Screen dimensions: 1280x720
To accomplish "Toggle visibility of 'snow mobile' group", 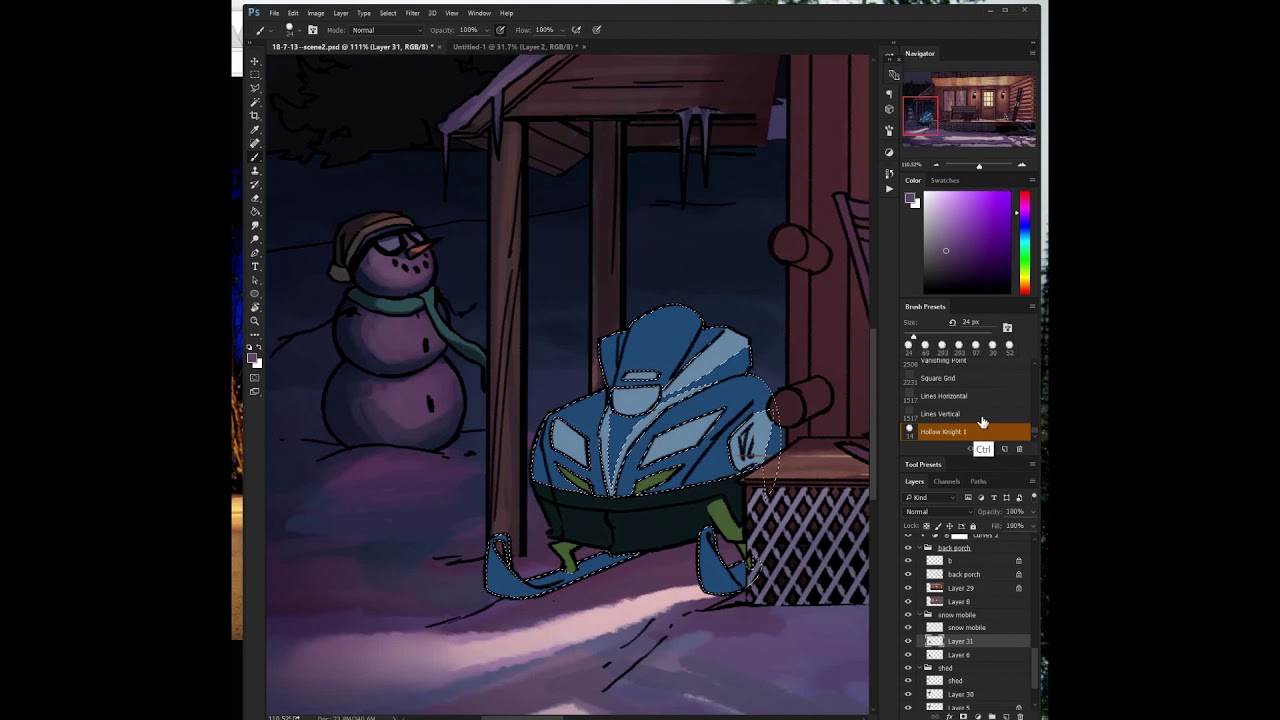I will [908, 615].
